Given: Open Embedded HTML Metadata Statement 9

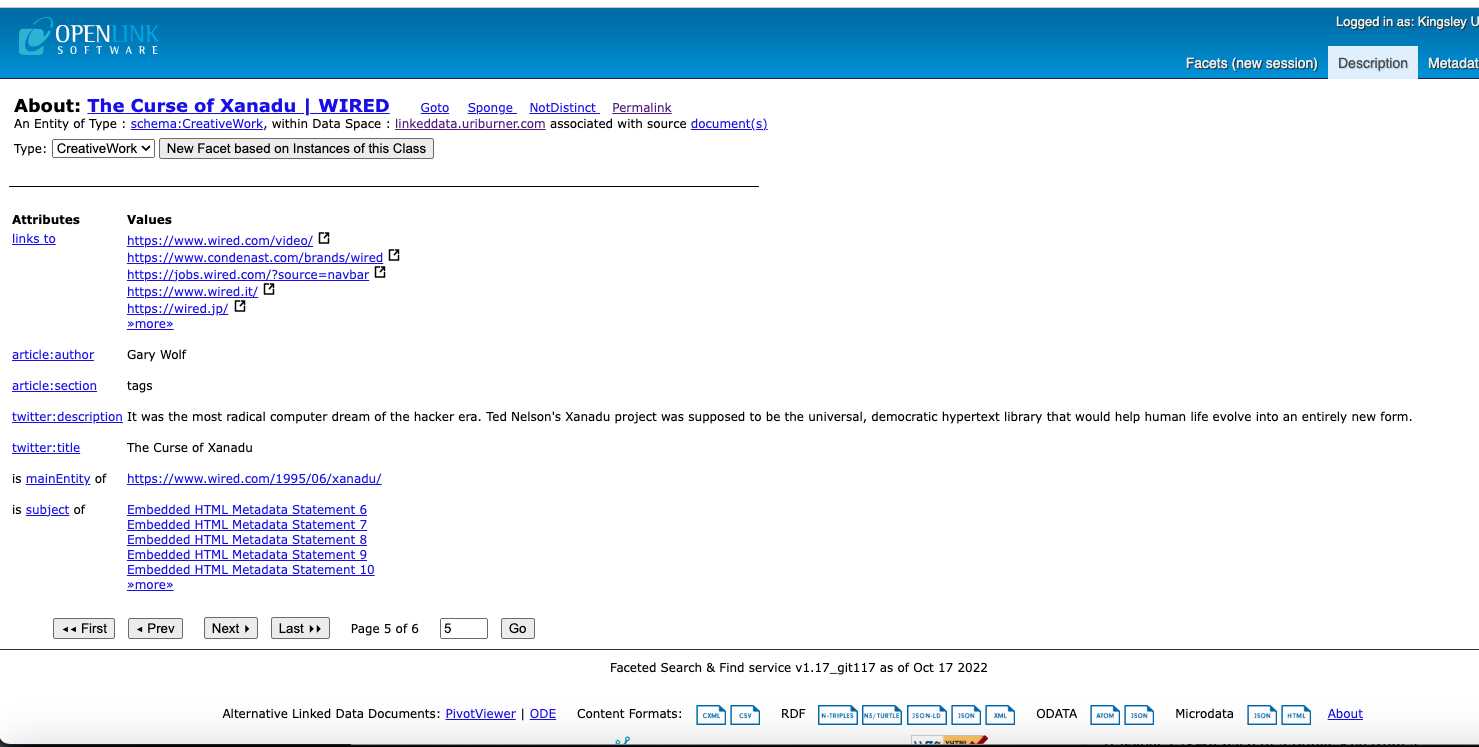Looking at the screenshot, I should (x=247, y=555).
